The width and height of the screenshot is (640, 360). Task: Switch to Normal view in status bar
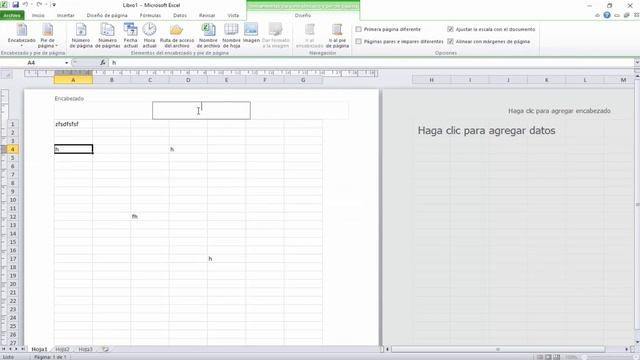click(x=540, y=357)
